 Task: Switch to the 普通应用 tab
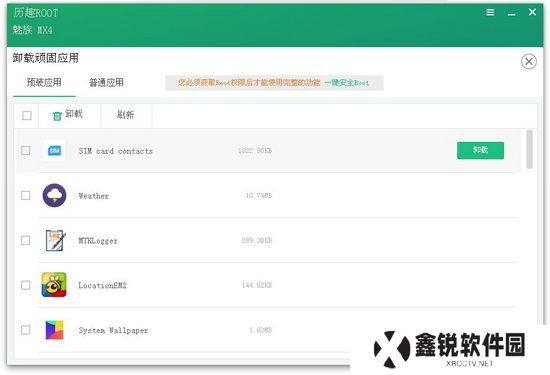pyautogui.click(x=106, y=83)
